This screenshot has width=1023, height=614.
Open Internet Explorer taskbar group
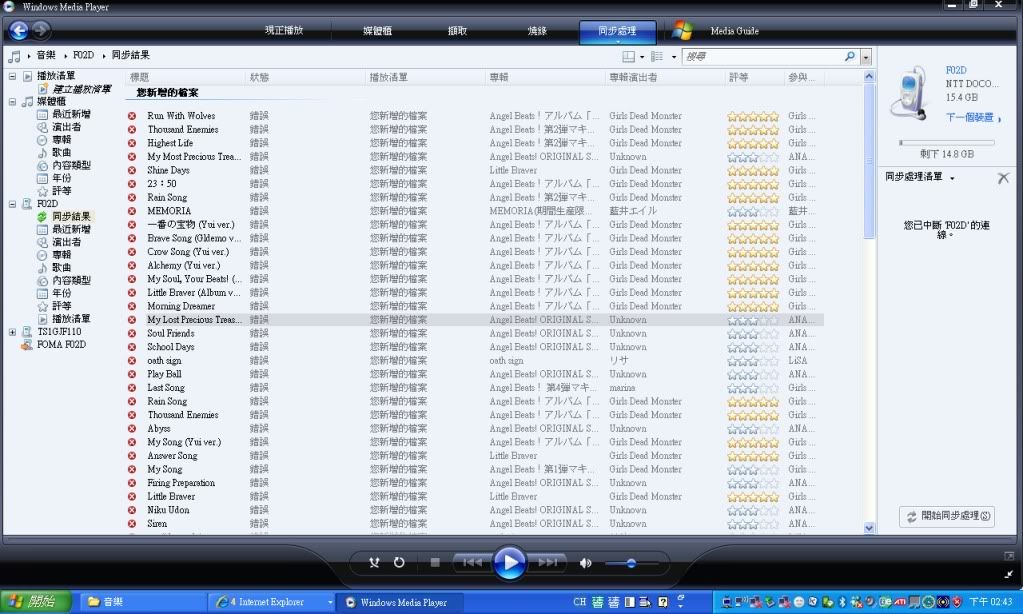[271, 602]
